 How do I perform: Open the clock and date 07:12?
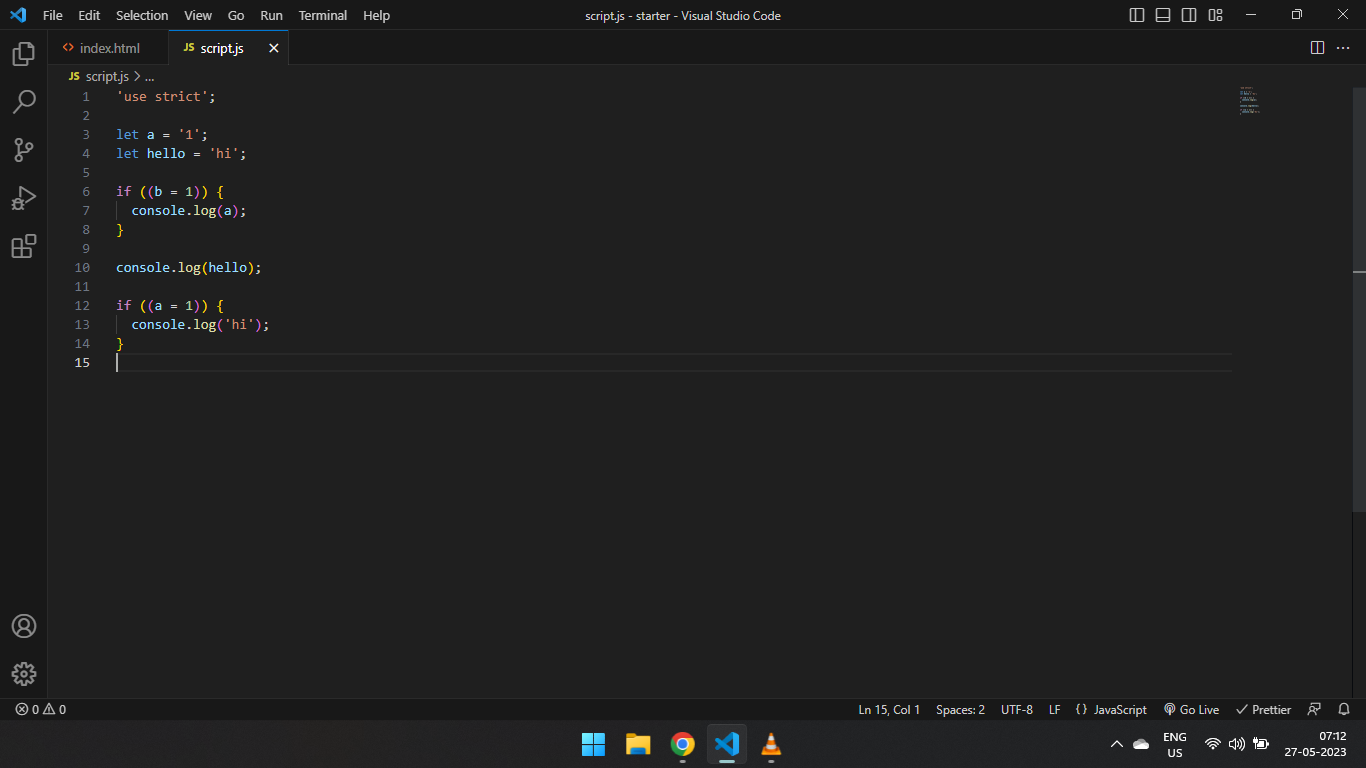[x=1316, y=744]
